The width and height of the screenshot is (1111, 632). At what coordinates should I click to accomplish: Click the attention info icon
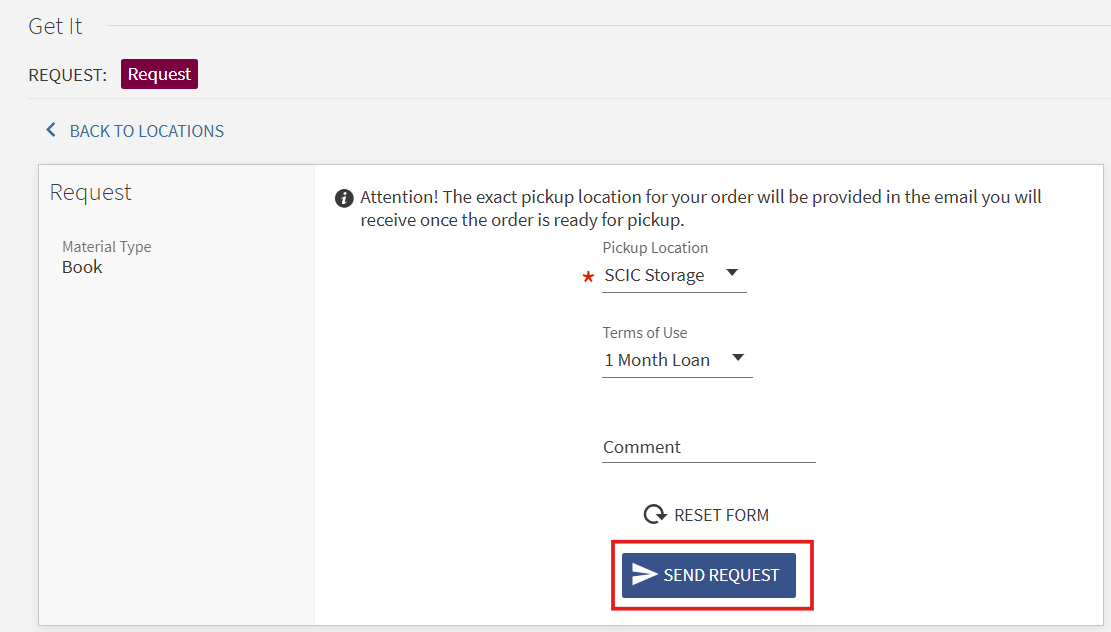click(344, 198)
